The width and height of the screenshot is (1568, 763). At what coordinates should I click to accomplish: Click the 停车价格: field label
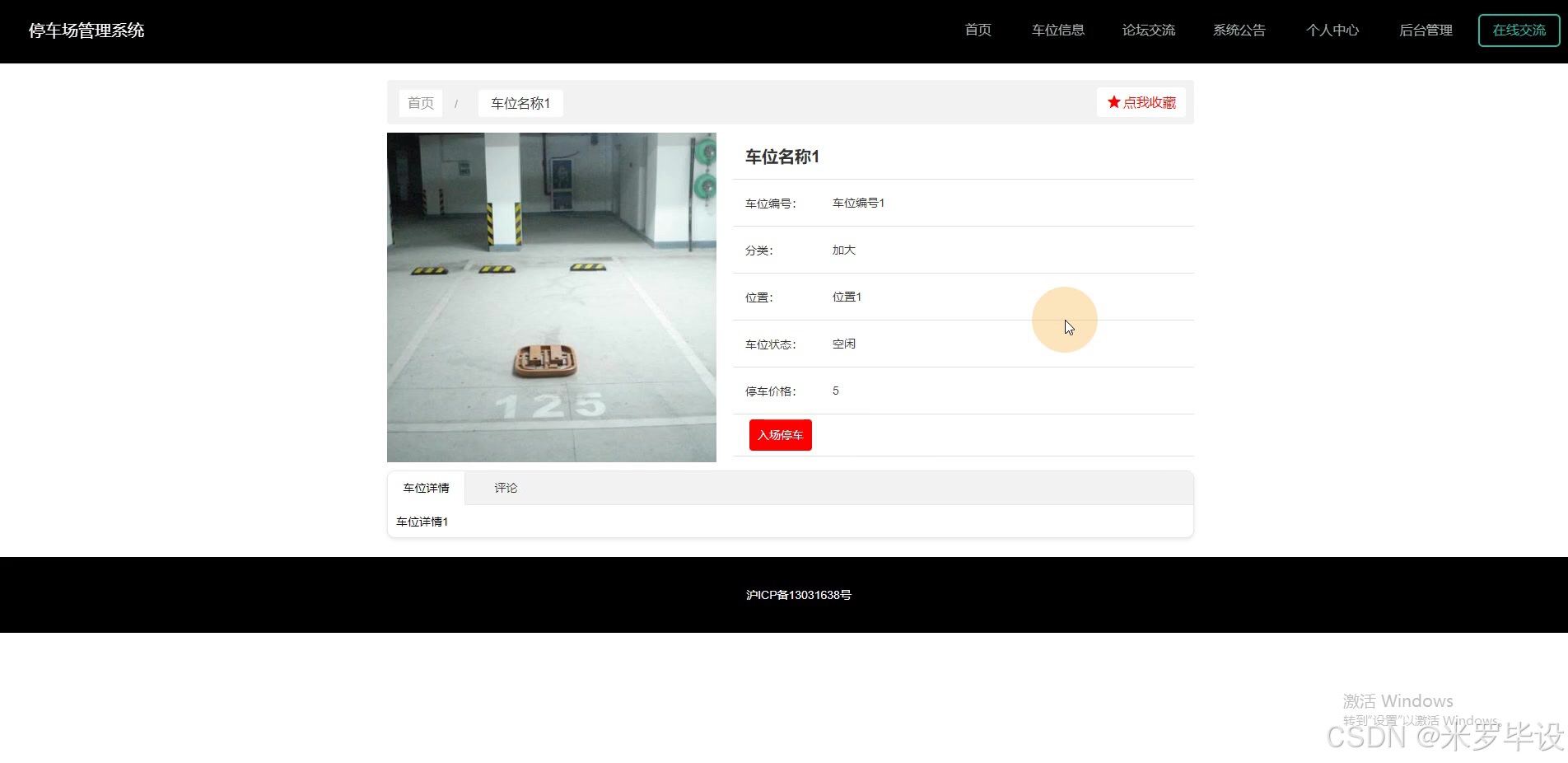[771, 391]
